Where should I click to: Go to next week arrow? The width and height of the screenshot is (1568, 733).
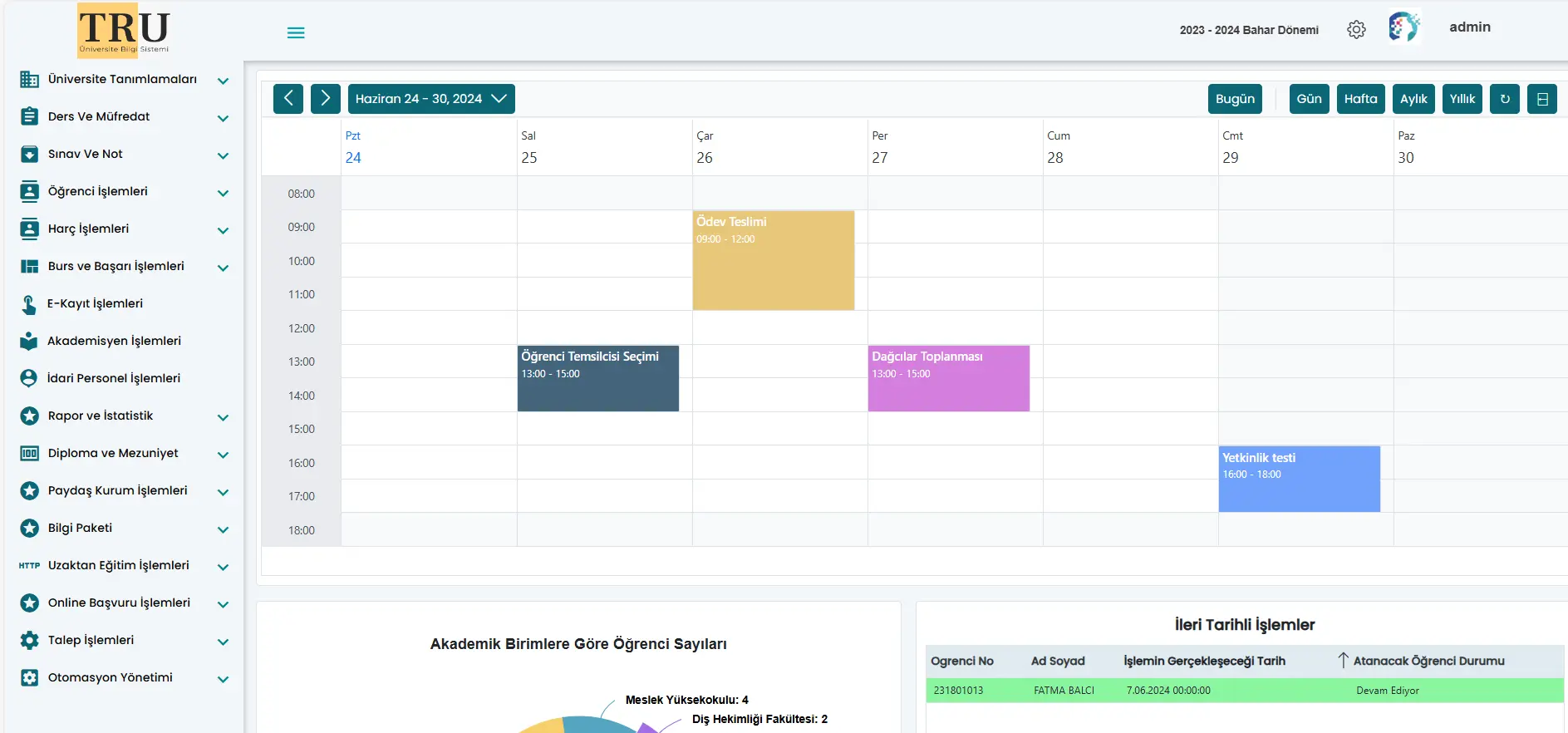click(326, 99)
